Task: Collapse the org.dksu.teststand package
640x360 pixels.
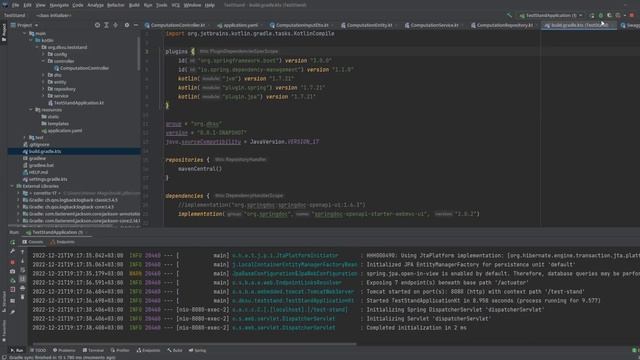Action: [37, 47]
